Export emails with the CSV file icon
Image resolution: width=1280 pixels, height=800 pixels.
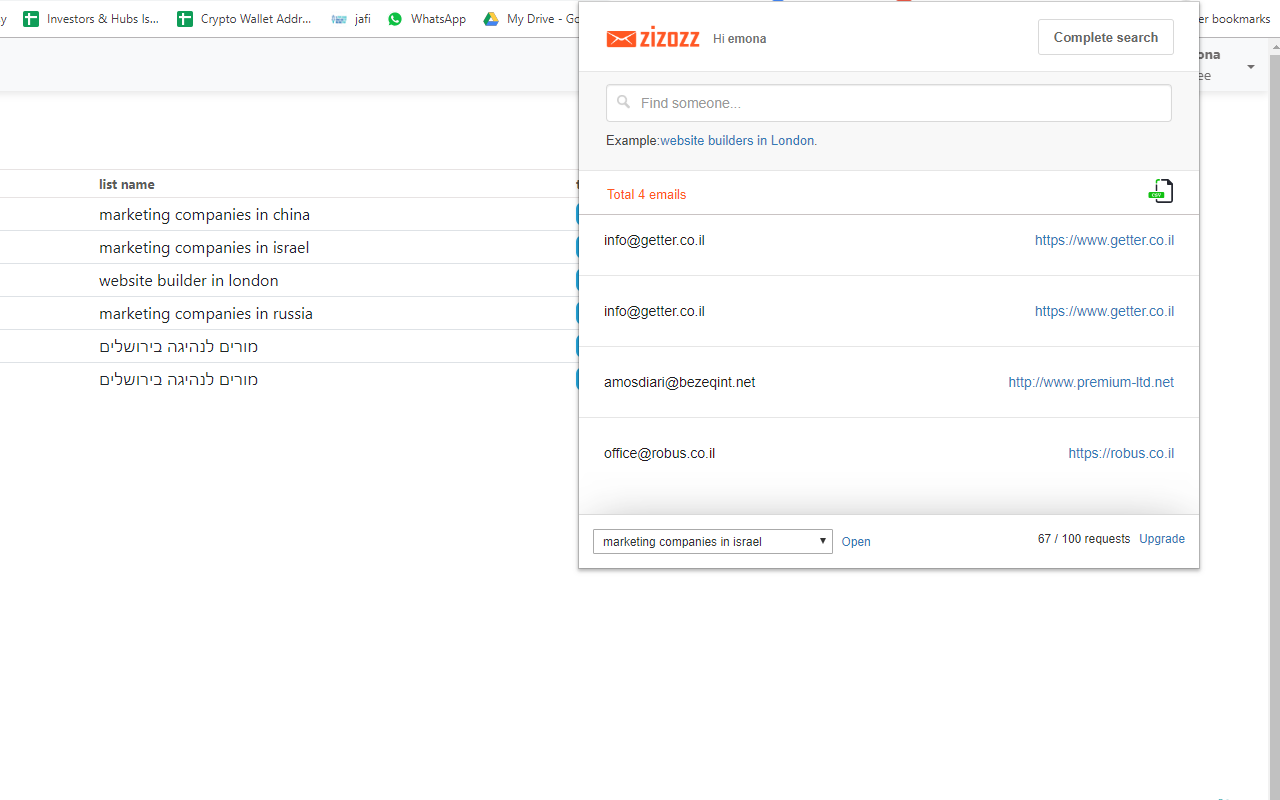pyautogui.click(x=1160, y=191)
